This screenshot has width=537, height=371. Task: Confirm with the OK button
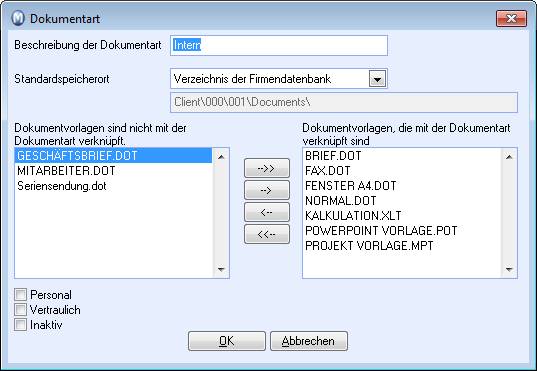pyautogui.click(x=227, y=341)
